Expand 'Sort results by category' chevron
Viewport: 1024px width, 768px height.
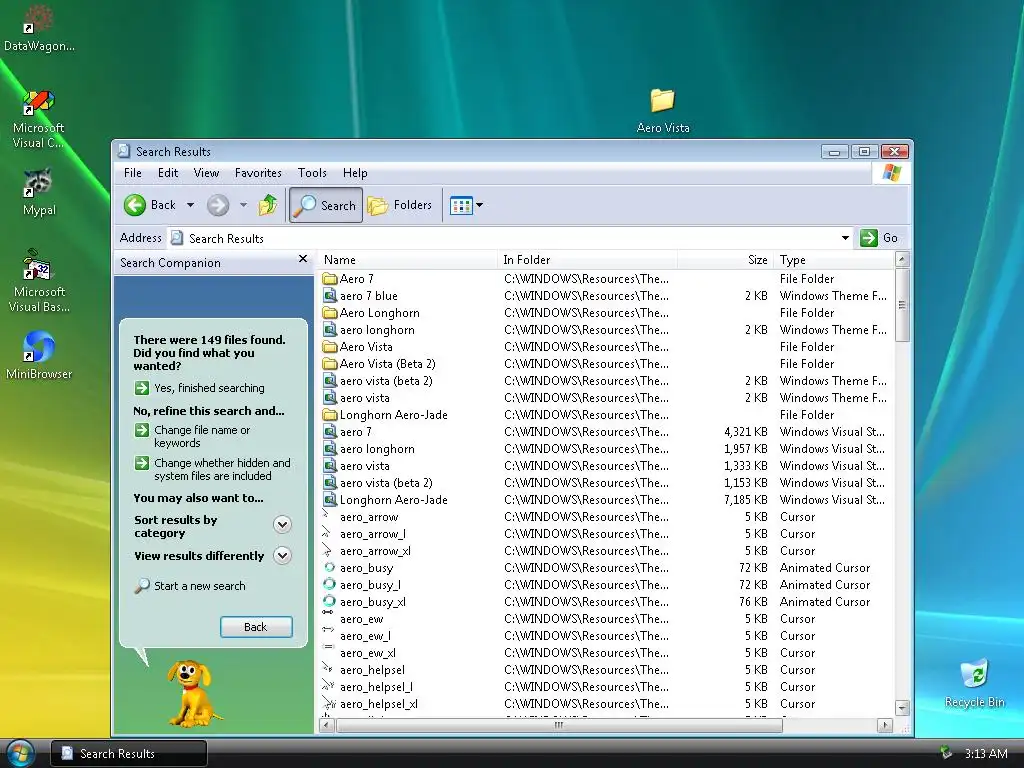[x=282, y=524]
